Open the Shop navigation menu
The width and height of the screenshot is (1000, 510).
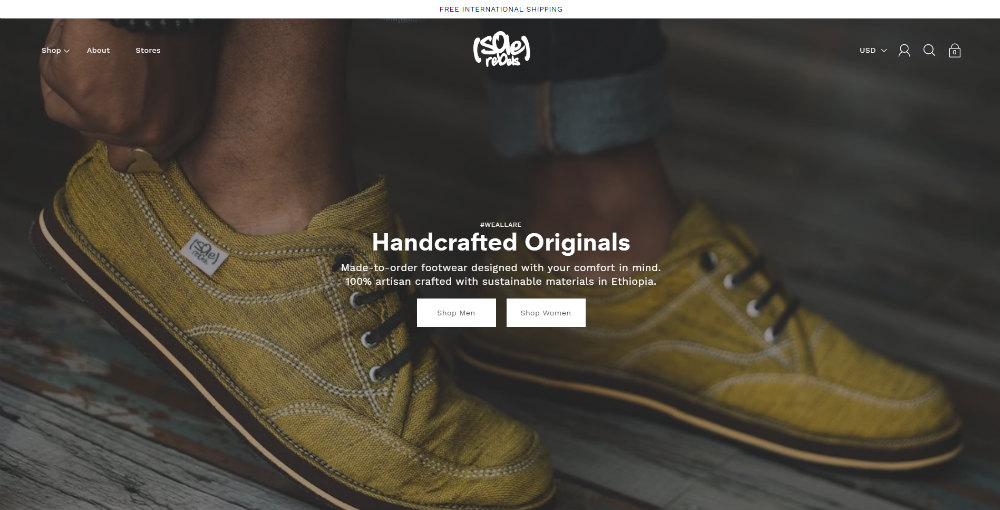[x=51, y=50]
